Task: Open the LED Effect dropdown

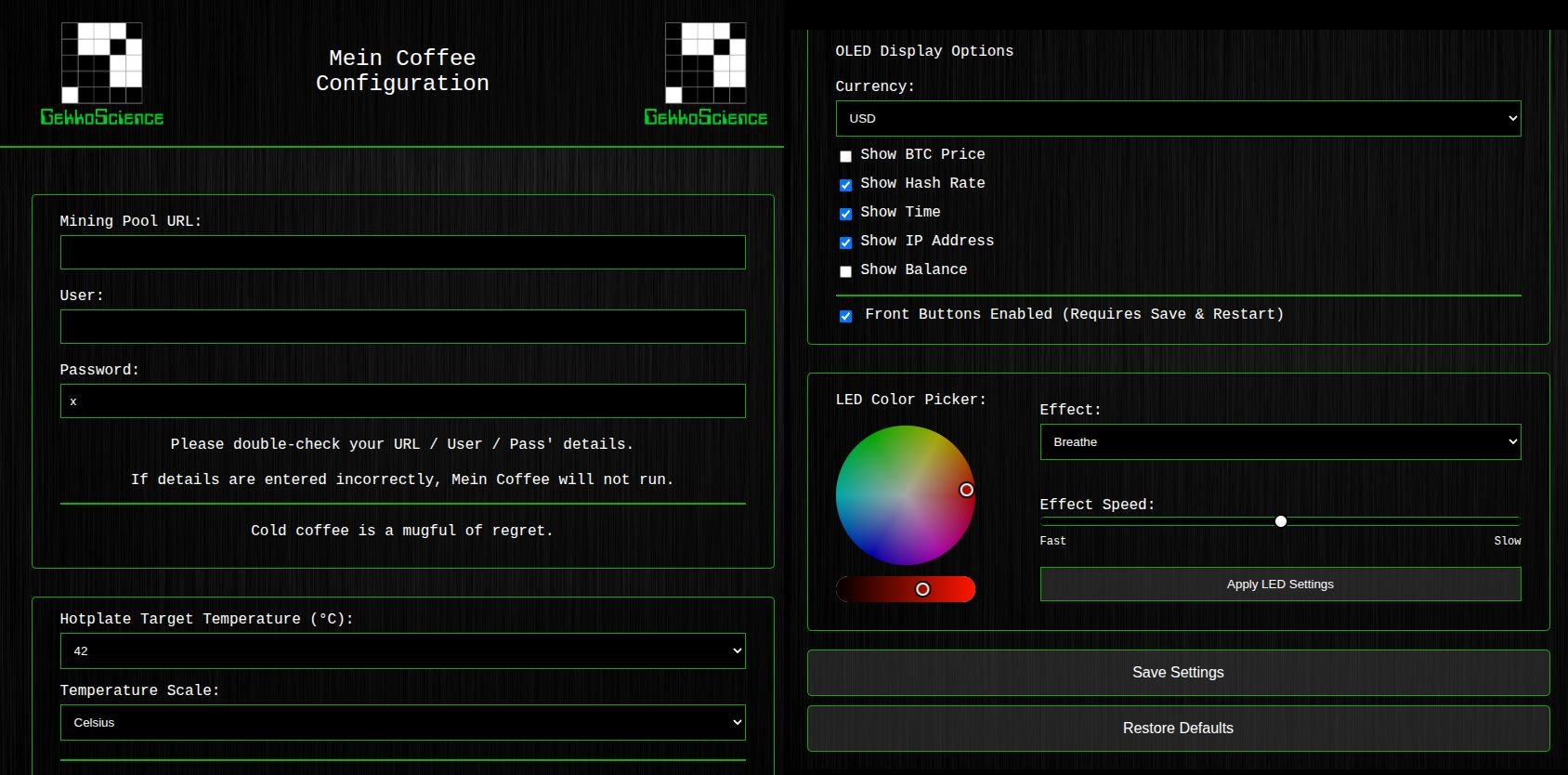Action: click(x=1280, y=441)
